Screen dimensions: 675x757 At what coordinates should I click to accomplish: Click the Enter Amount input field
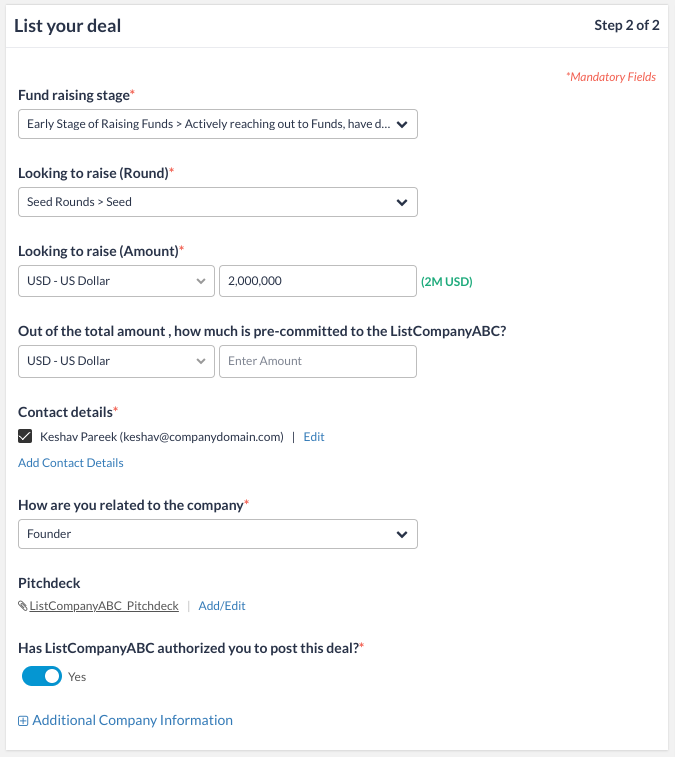(x=317, y=361)
